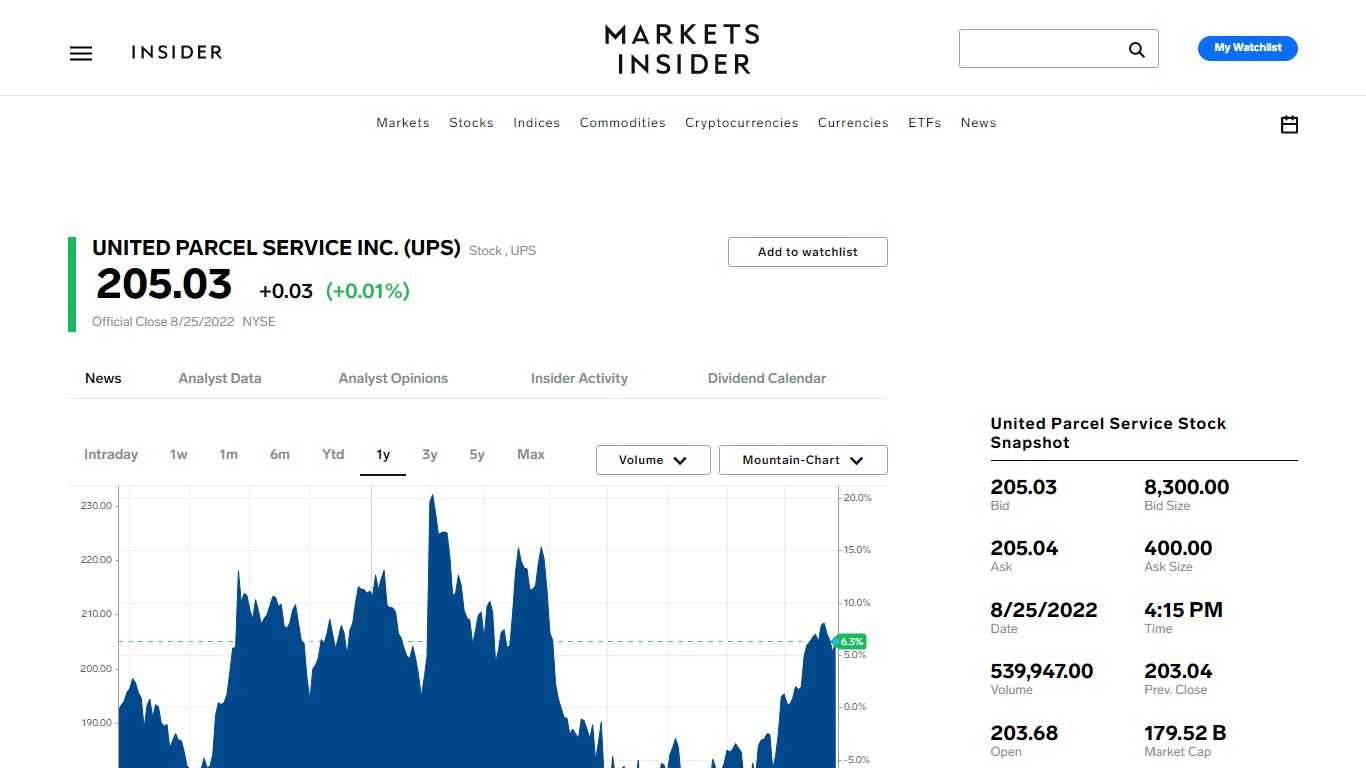
Task: Select the Intraday chart range
Action: tap(111, 454)
